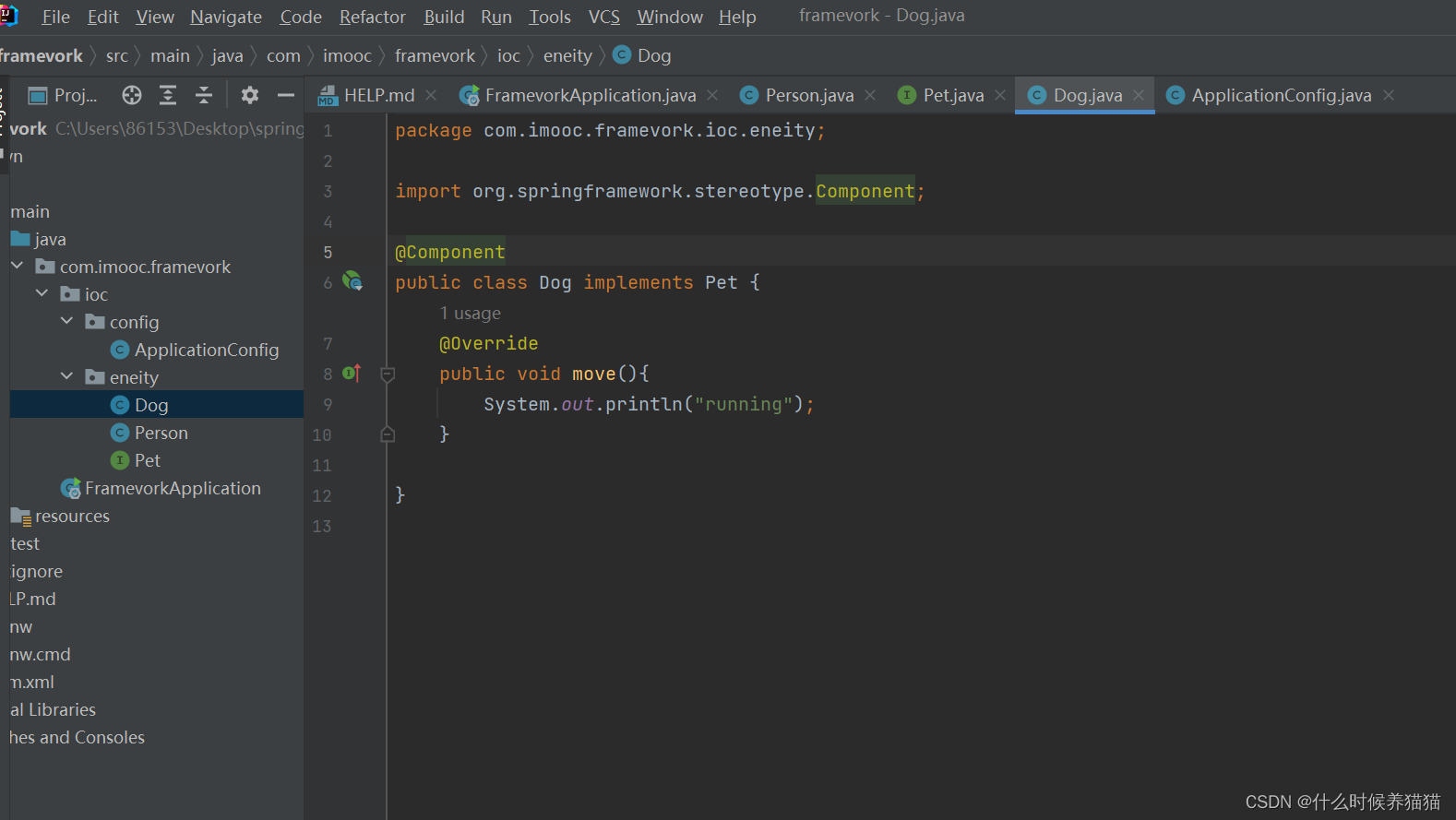Click the Expand All icon in Project panel

168,95
